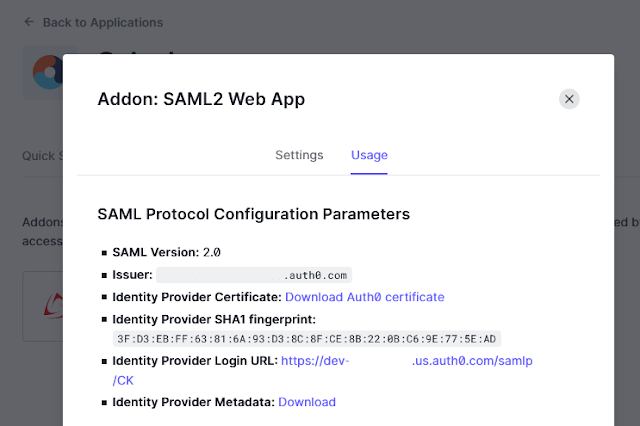Download the Identity Provider Metadata
Screen dimensions: 640x426
coord(307,402)
